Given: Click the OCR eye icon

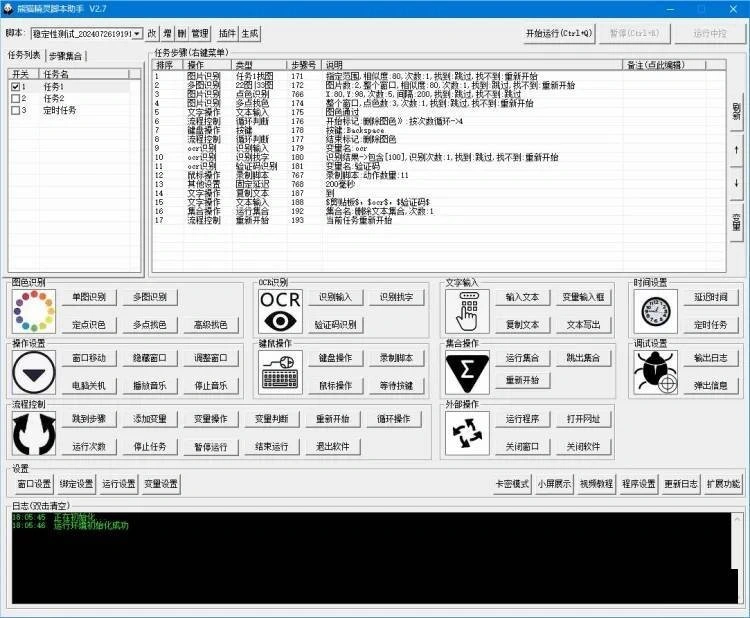Looking at the screenshot, I should pyautogui.click(x=280, y=312).
